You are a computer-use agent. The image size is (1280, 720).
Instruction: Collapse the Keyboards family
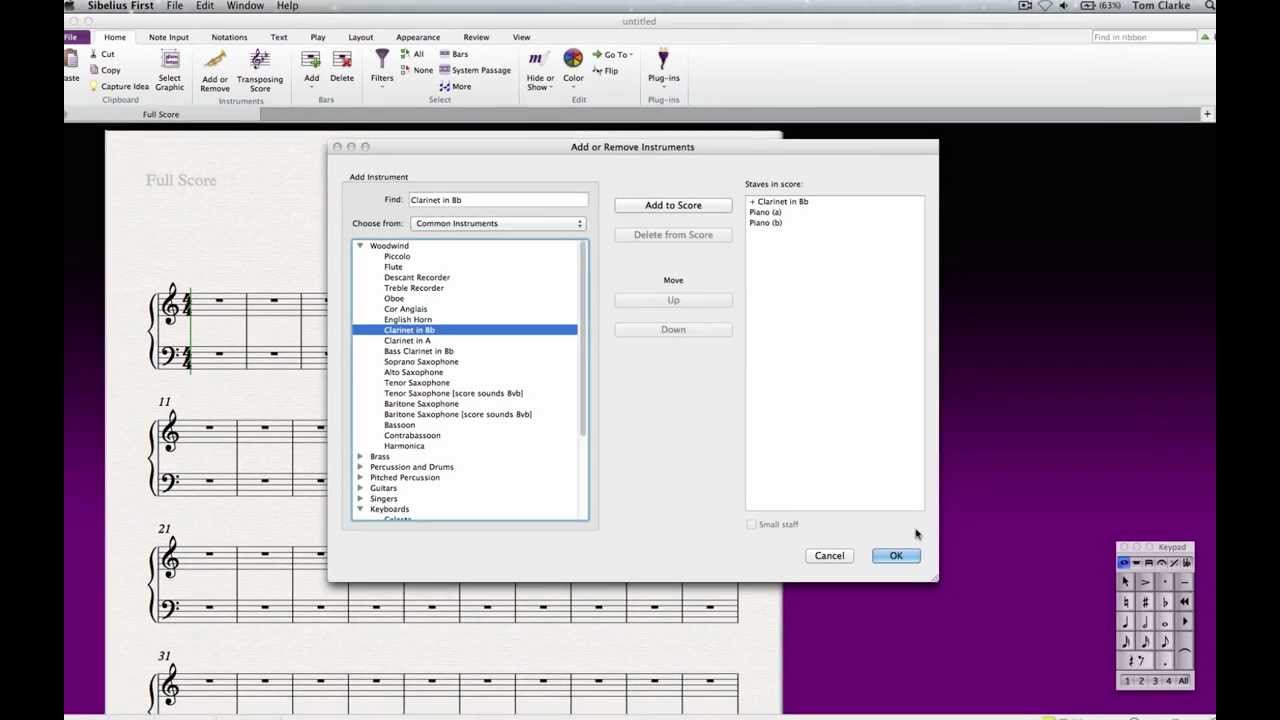point(360,509)
